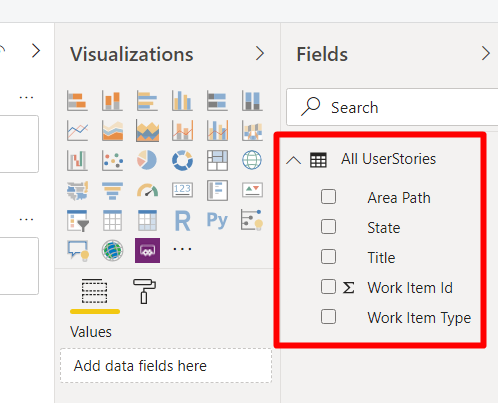Get more visuals via the ellipsis
This screenshot has width=498, height=403.
tap(182, 249)
